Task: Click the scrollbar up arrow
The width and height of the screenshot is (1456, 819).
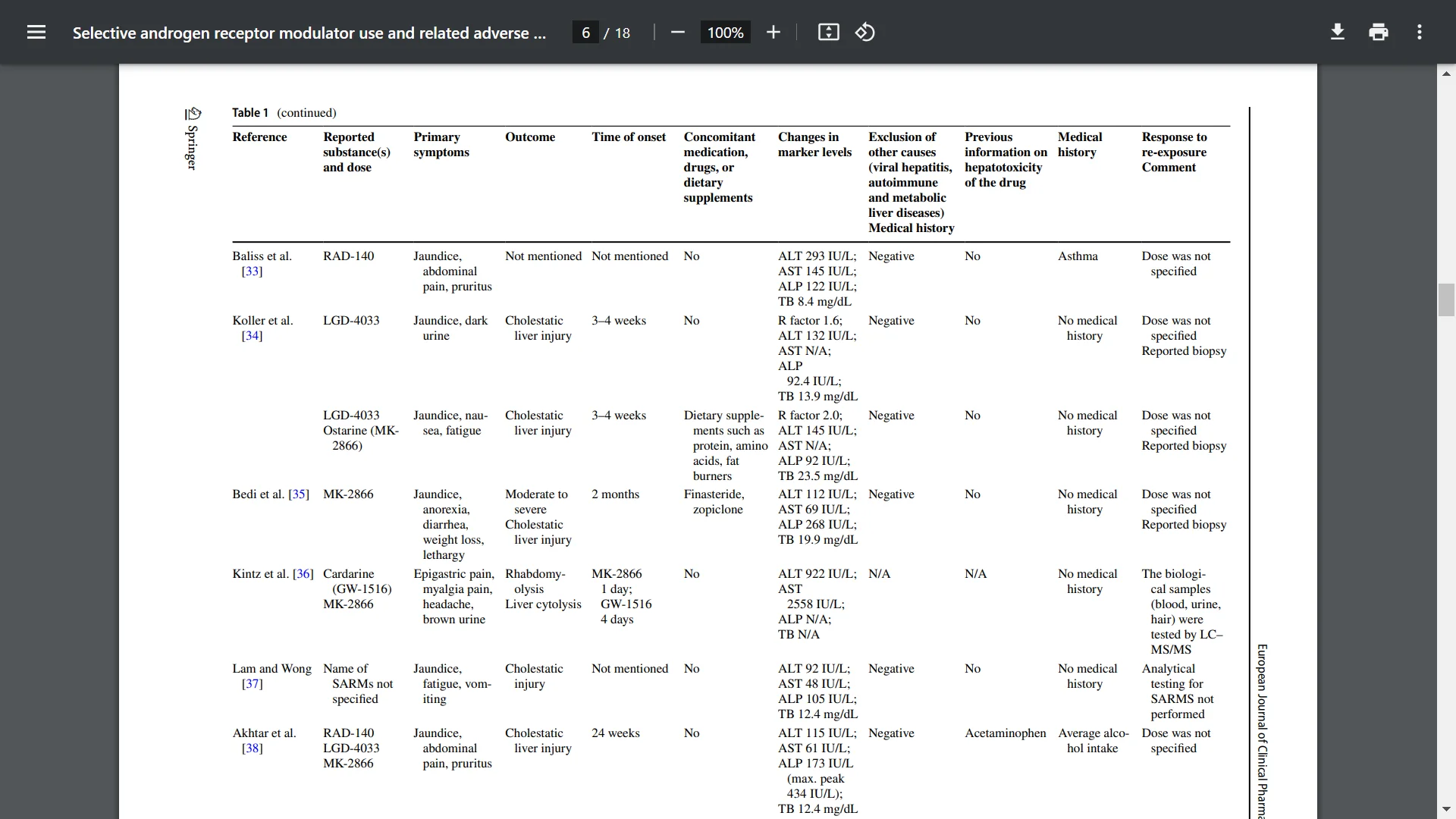Action: click(x=1446, y=74)
